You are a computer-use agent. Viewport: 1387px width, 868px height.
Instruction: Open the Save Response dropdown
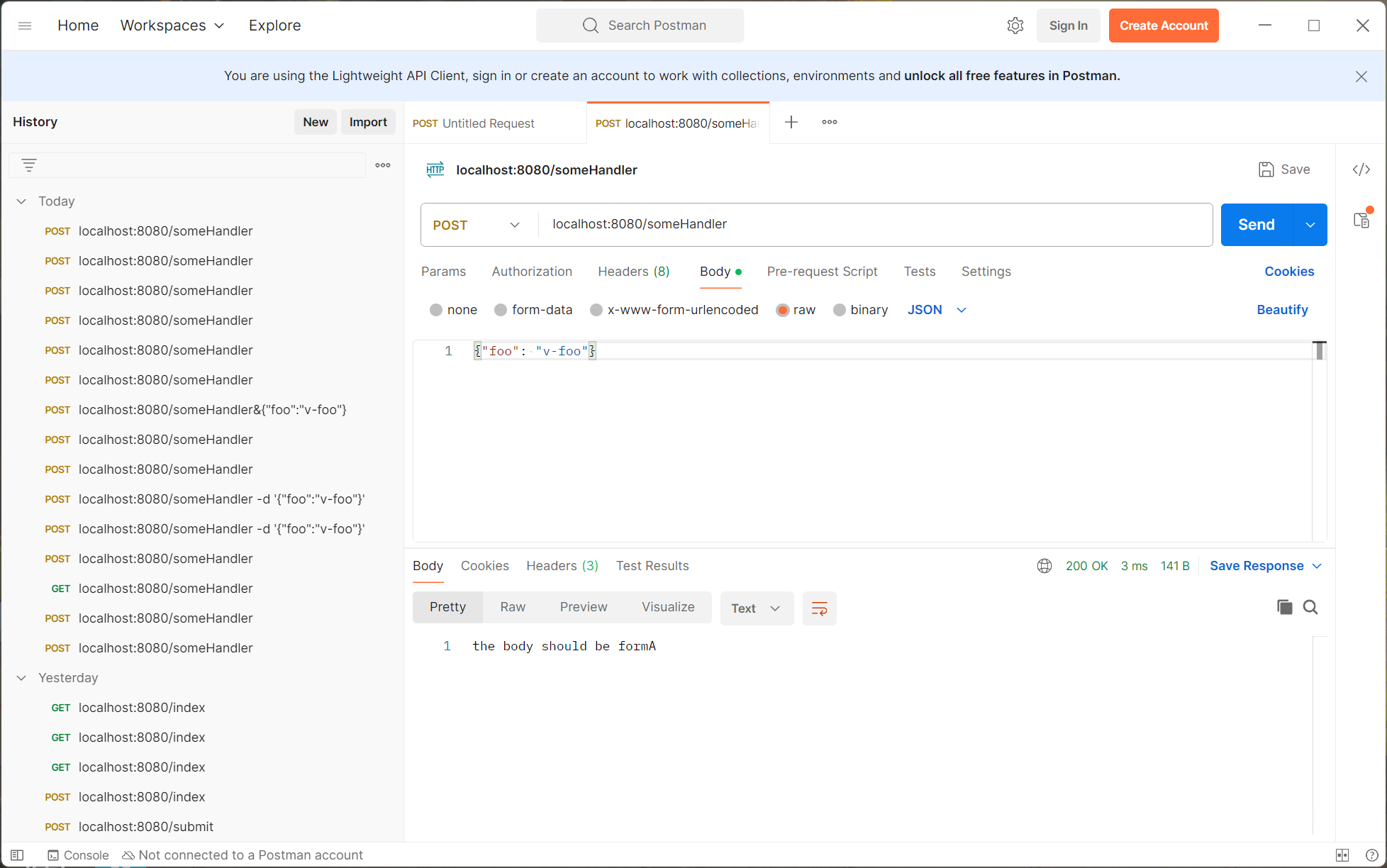pyautogui.click(x=1266, y=566)
